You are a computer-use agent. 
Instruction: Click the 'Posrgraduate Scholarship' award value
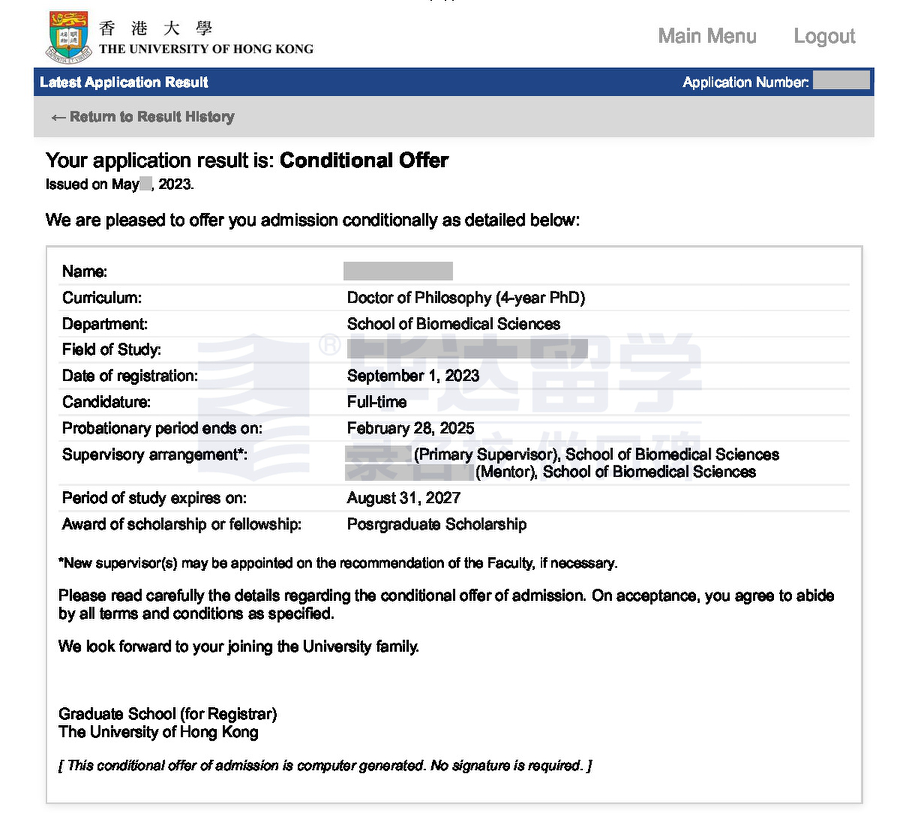click(x=437, y=524)
